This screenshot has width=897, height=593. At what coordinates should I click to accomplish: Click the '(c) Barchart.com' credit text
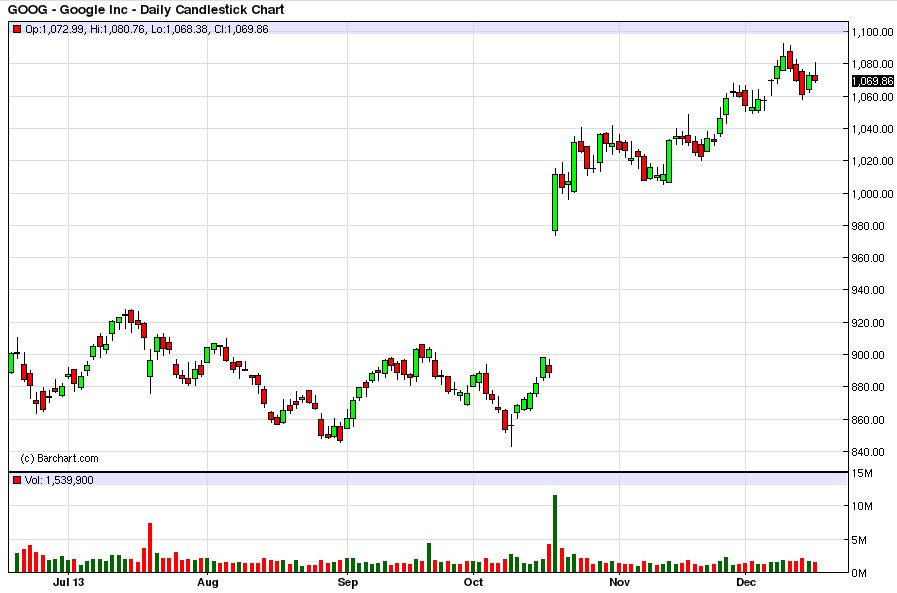(59, 459)
